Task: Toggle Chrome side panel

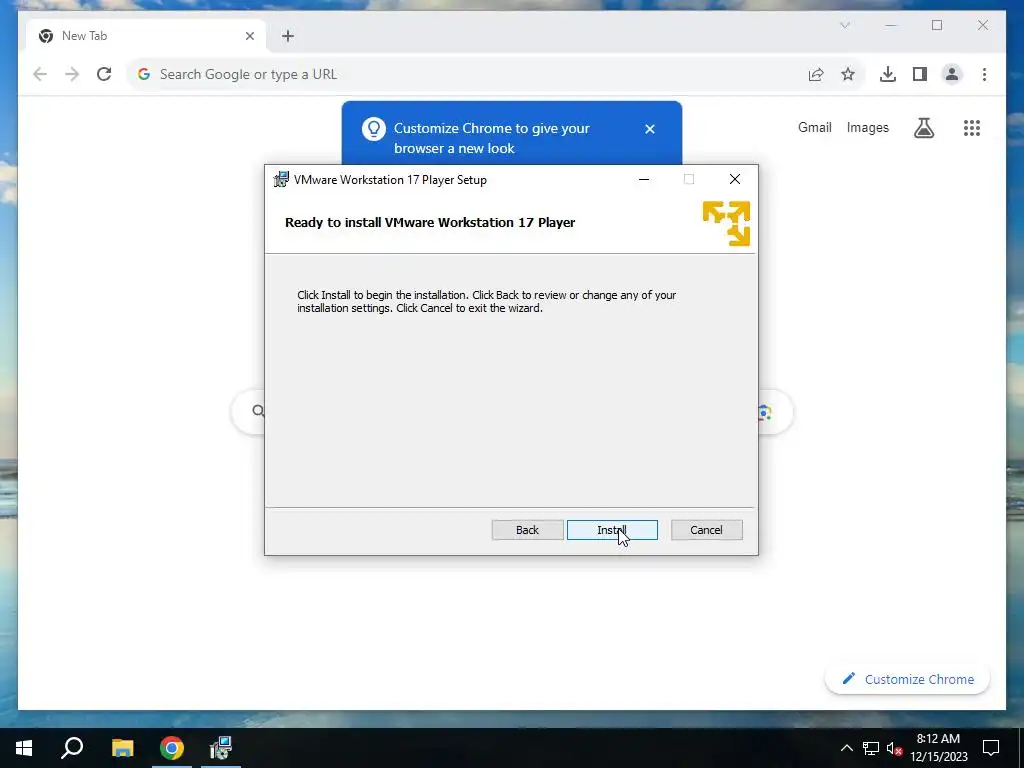Action: pyautogui.click(x=920, y=74)
